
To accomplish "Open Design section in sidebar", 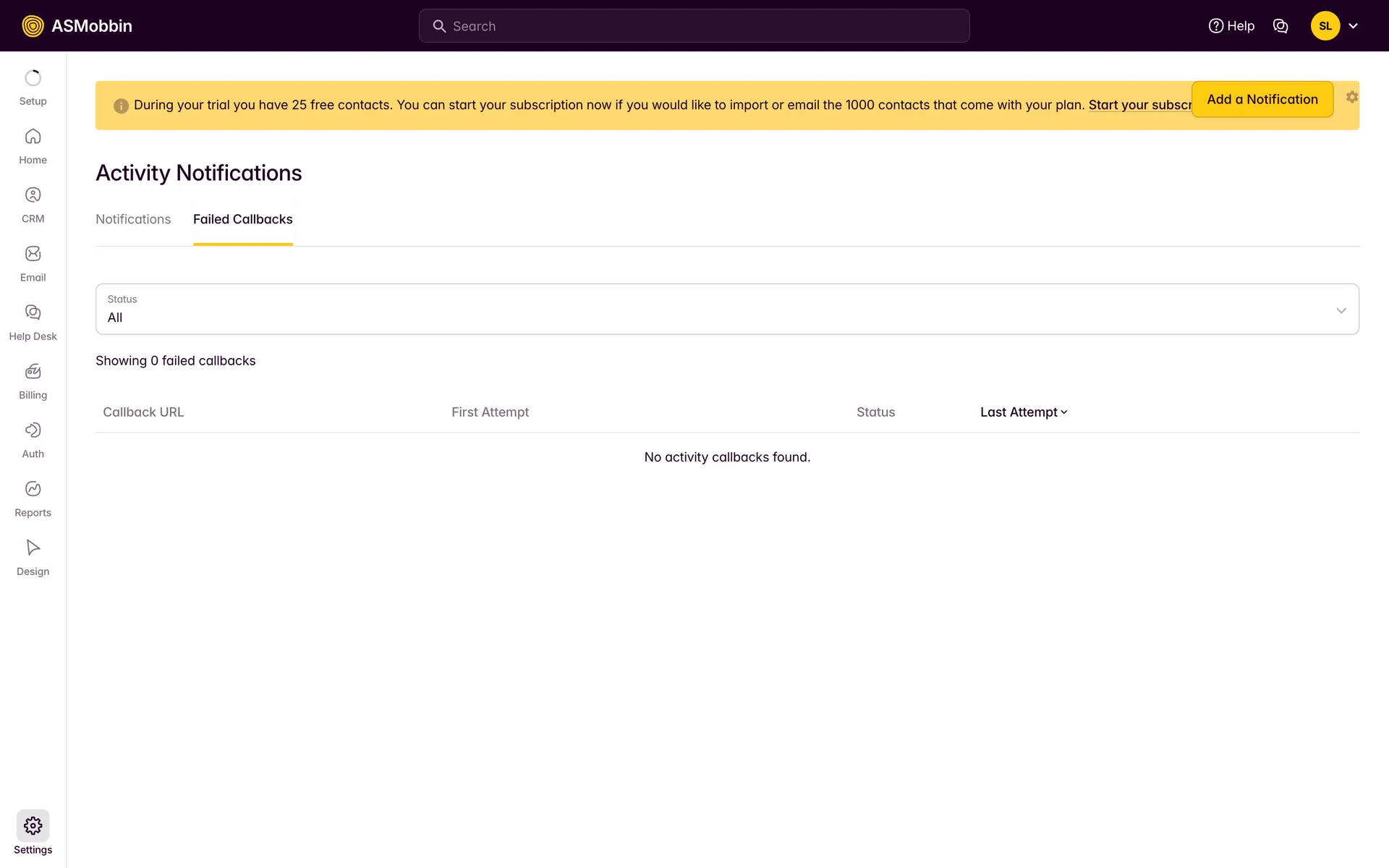I will click(33, 557).
